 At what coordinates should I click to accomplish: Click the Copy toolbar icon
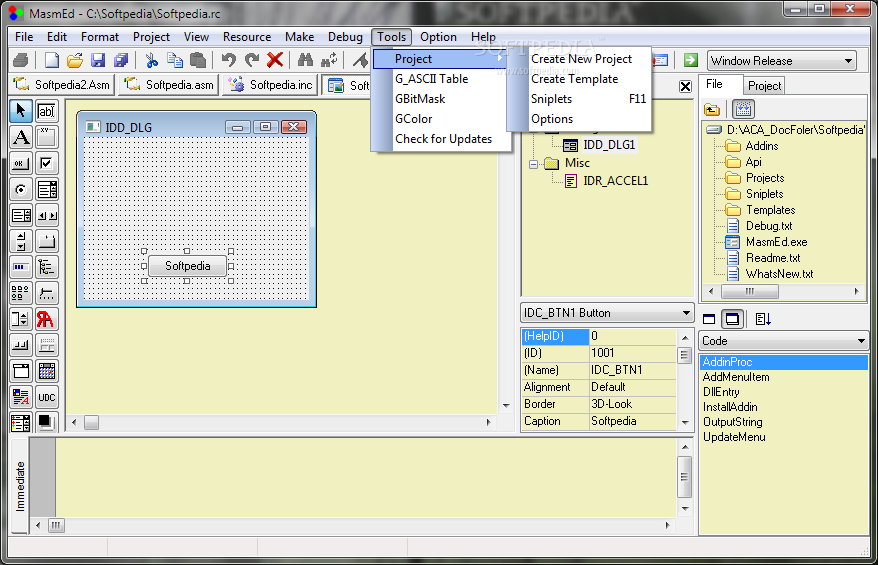(x=175, y=59)
